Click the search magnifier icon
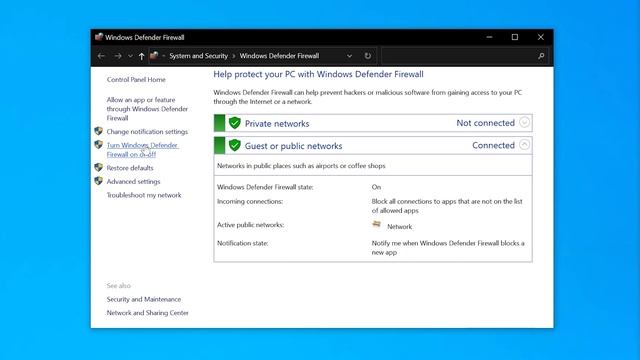Viewport: 640px width, 360px height. pos(541,56)
